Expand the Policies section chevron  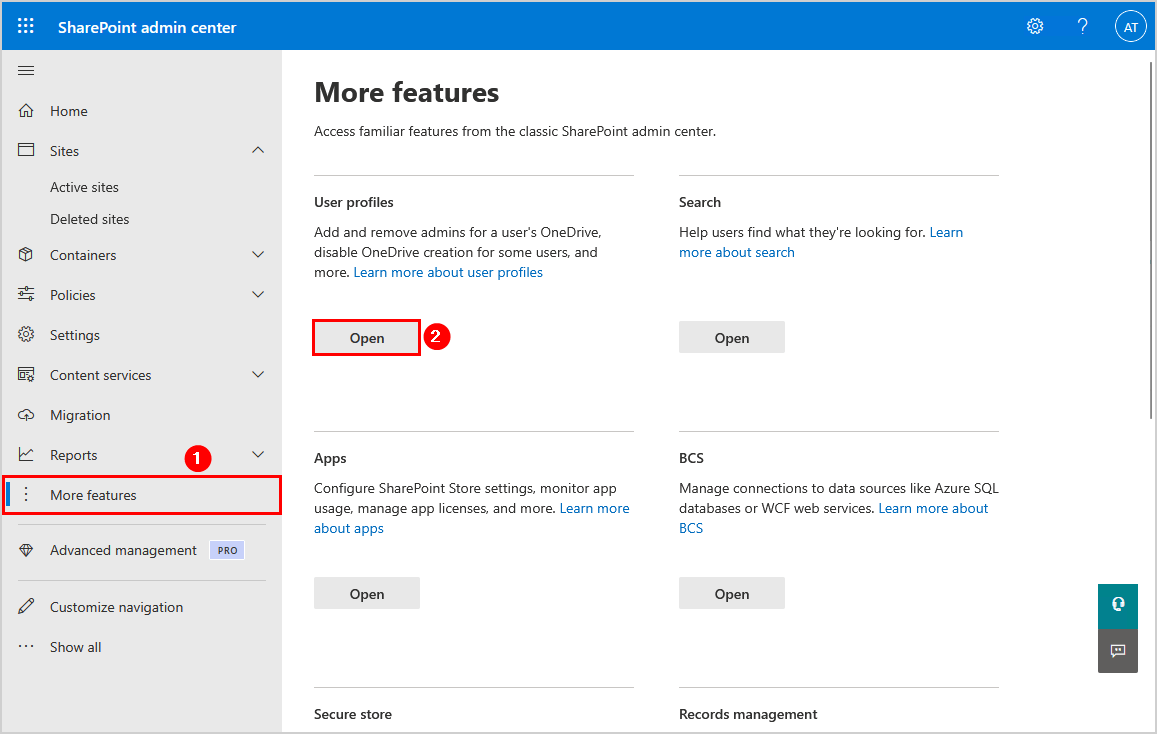click(258, 295)
